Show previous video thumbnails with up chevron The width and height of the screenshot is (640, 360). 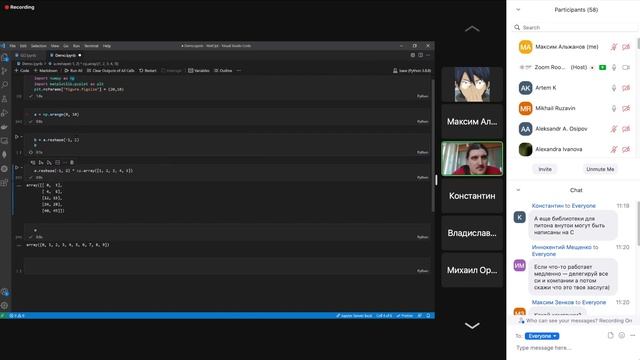(x=472, y=29)
